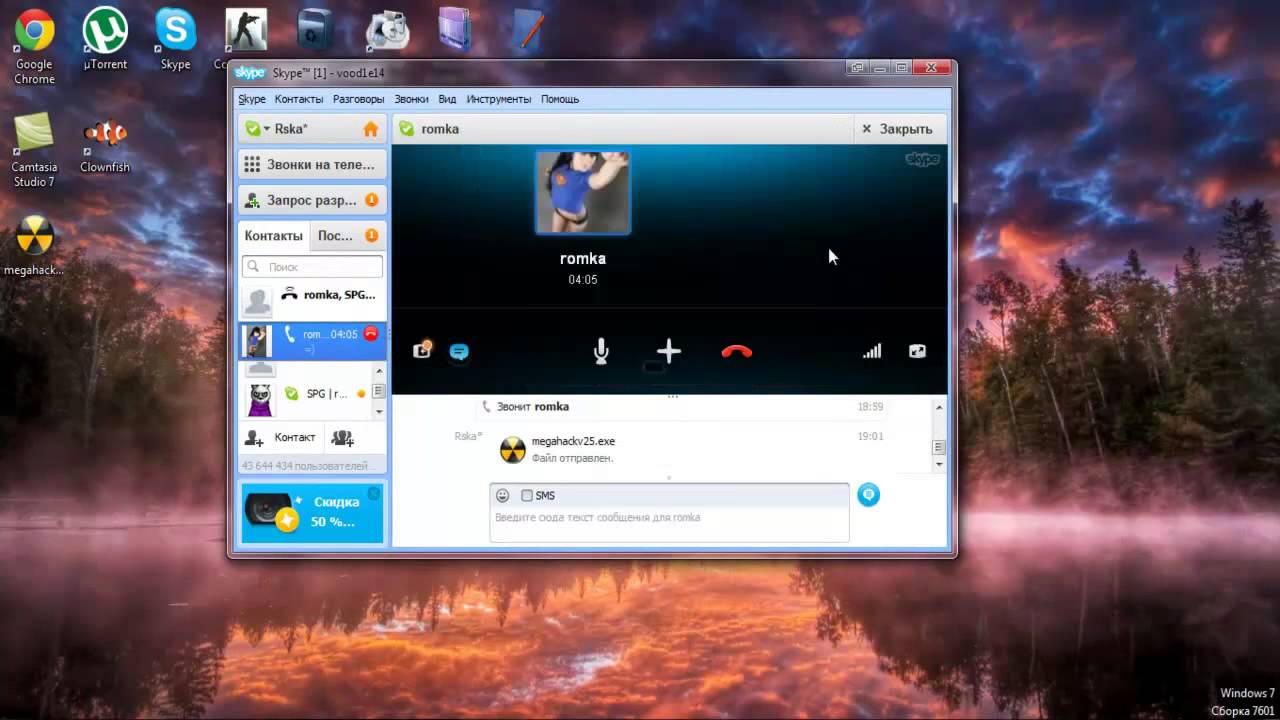
Task: Click the plus add-participants call icon
Action: tap(669, 351)
